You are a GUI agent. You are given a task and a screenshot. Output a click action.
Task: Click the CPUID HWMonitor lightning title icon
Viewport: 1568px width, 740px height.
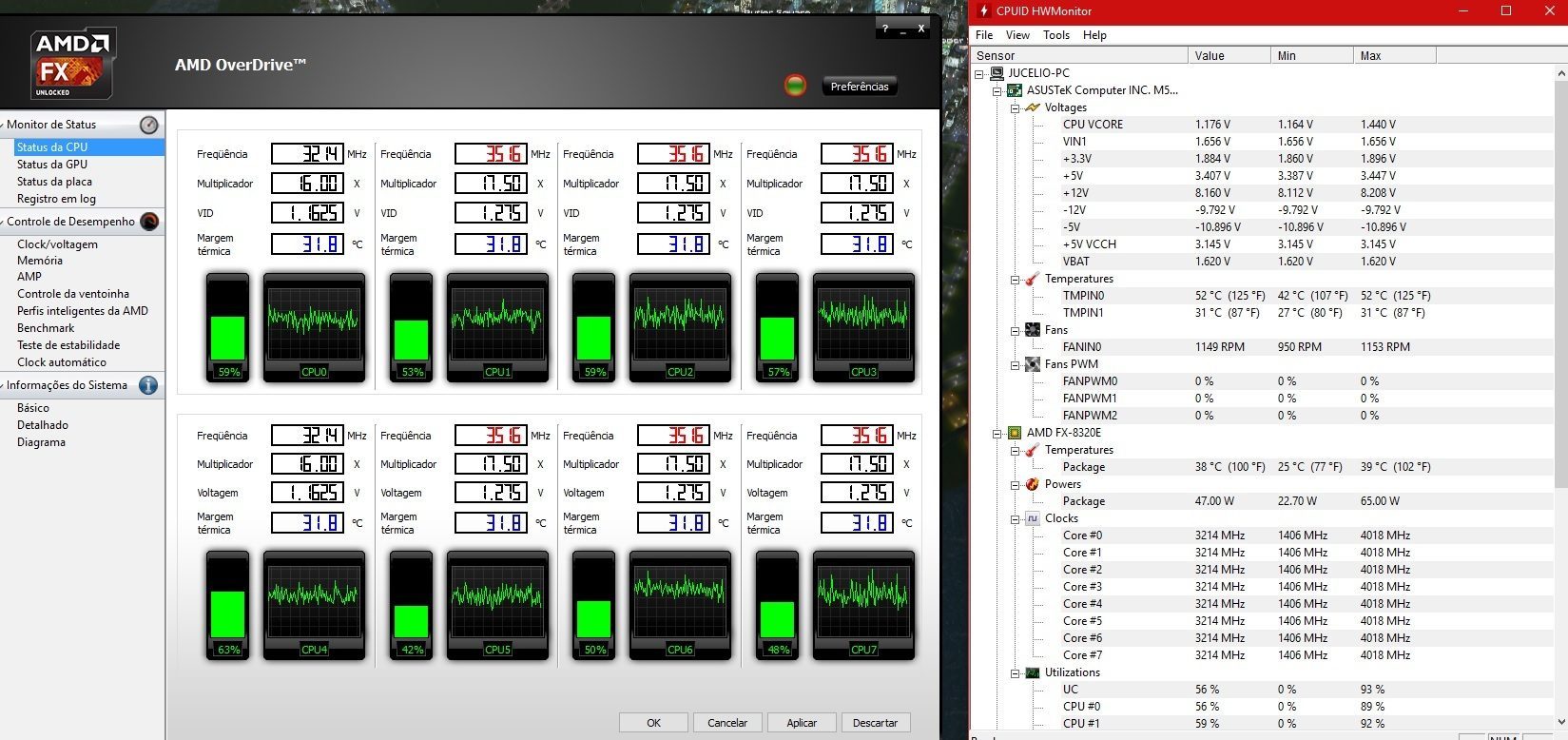click(x=983, y=11)
